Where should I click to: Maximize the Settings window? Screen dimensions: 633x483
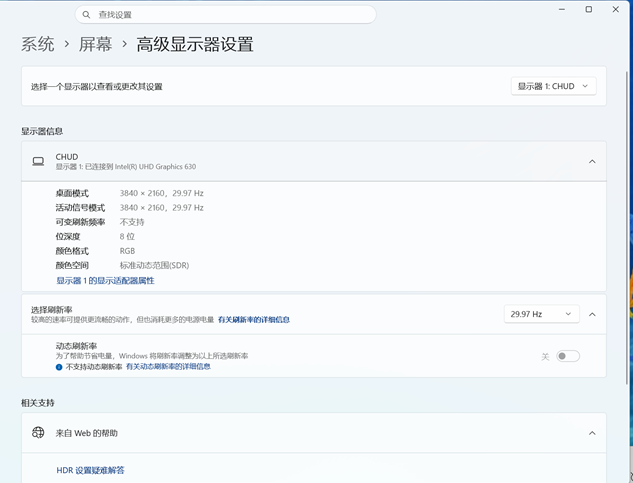(589, 9)
